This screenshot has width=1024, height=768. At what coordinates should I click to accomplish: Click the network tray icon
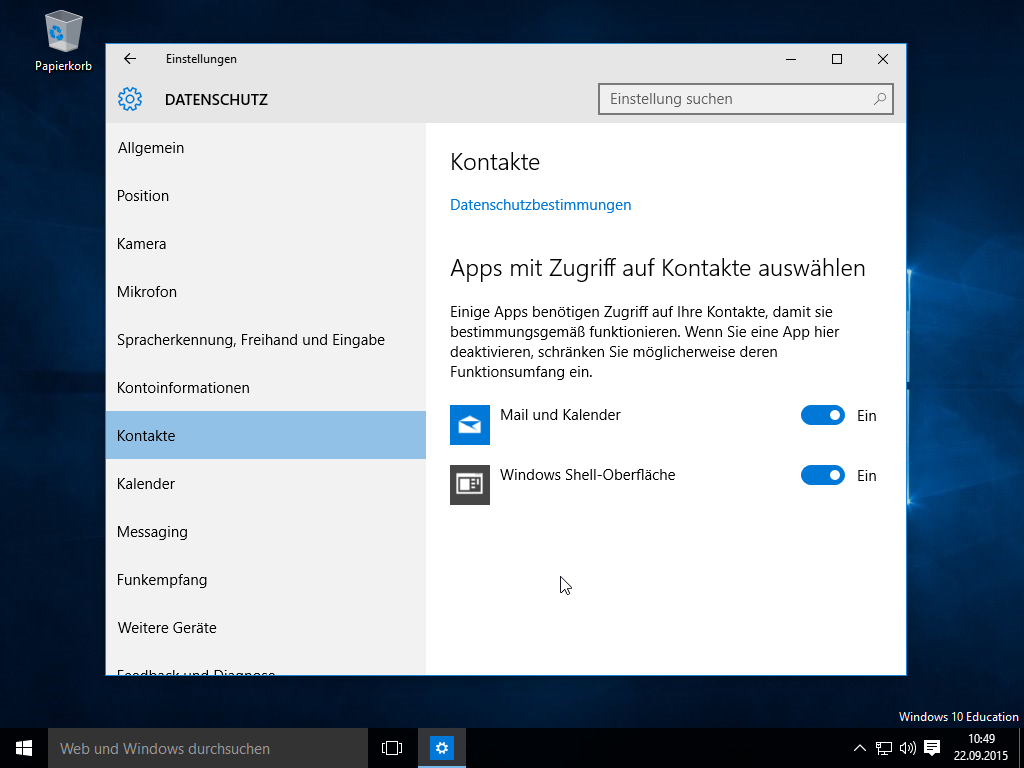pyautogui.click(x=884, y=748)
